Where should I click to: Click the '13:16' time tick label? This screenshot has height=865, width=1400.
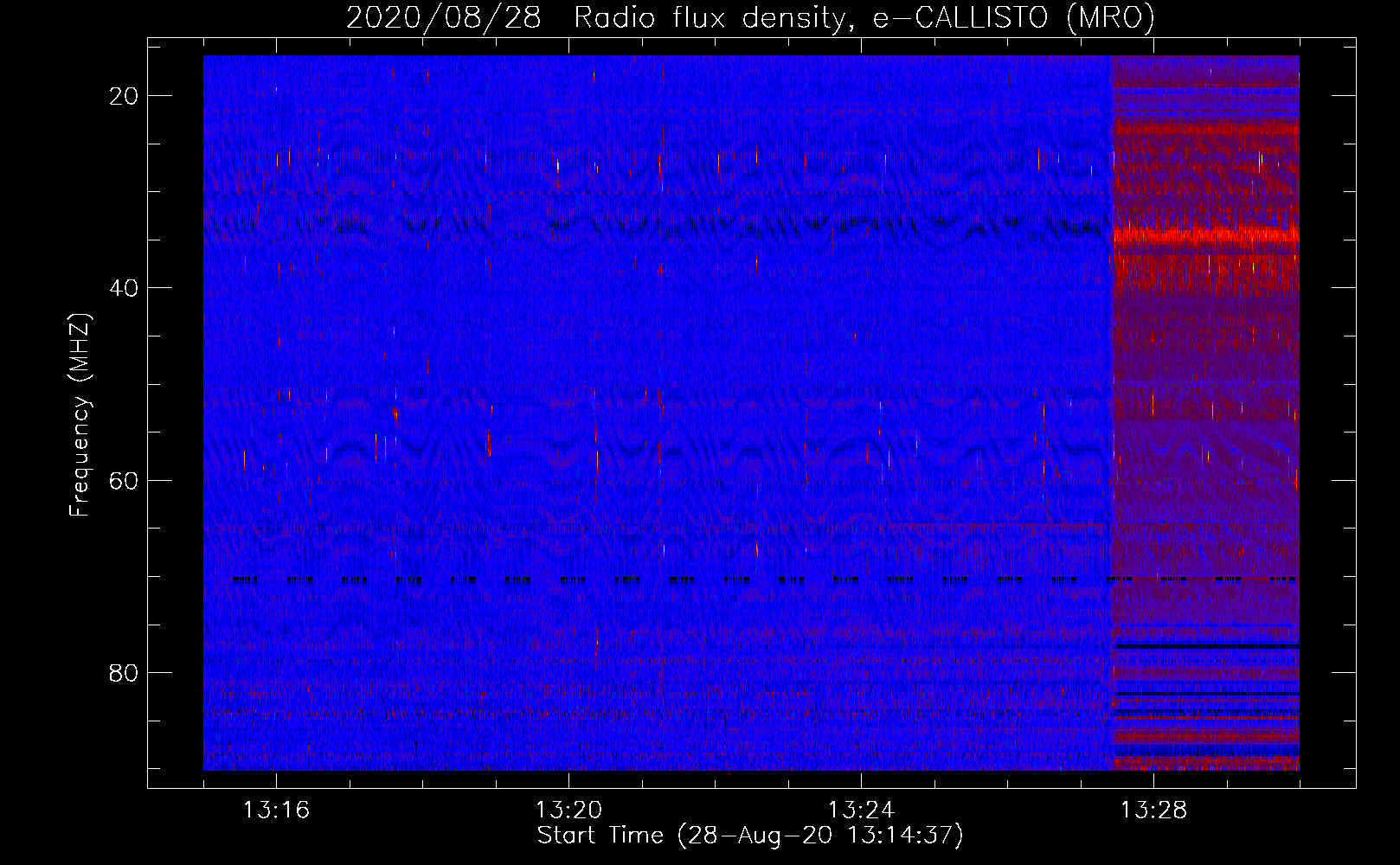pyautogui.click(x=275, y=811)
